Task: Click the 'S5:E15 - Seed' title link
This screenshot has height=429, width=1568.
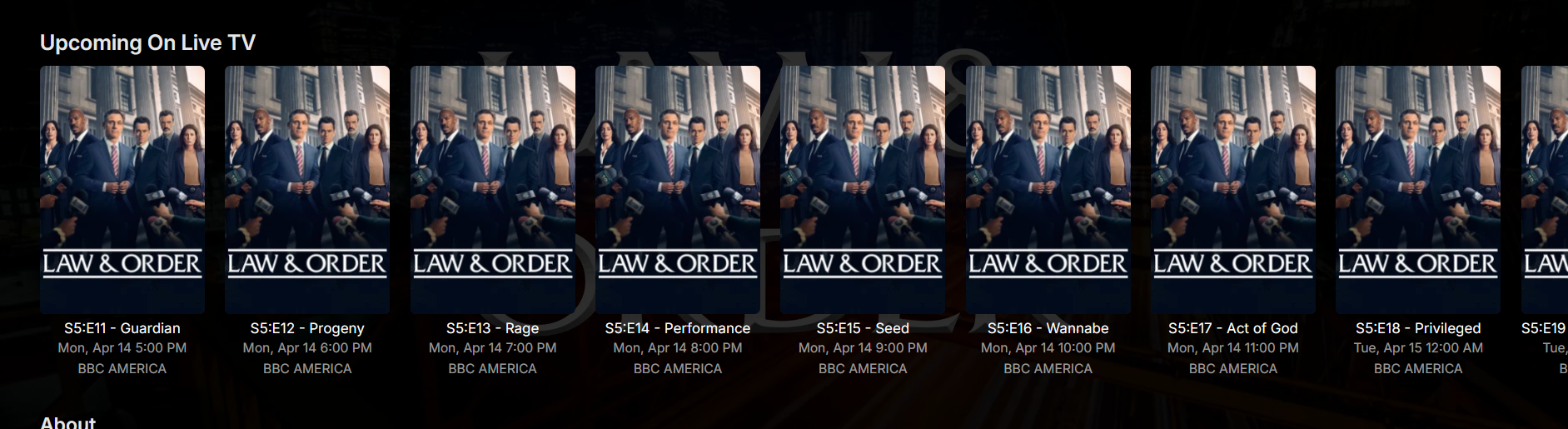Action: (863, 328)
